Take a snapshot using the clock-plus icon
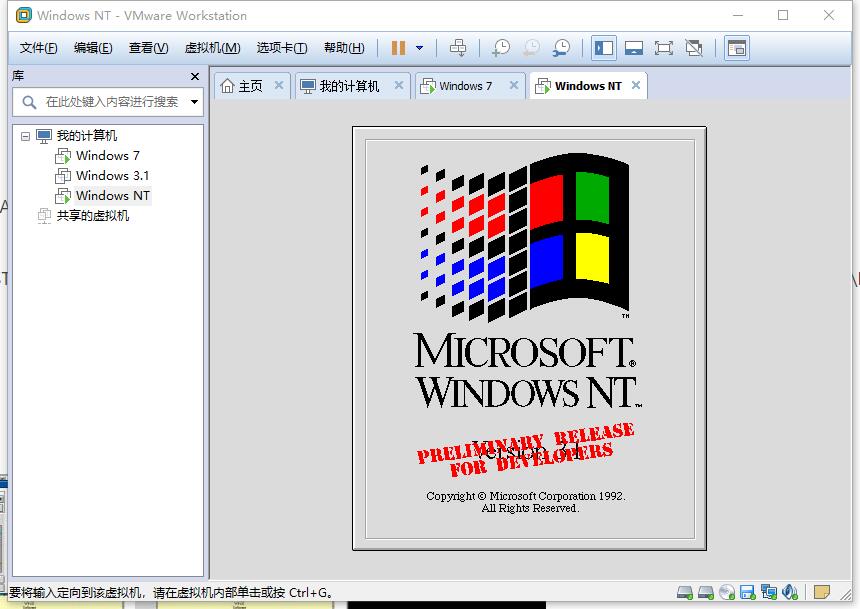Image resolution: width=860 pixels, height=609 pixels. (501, 48)
